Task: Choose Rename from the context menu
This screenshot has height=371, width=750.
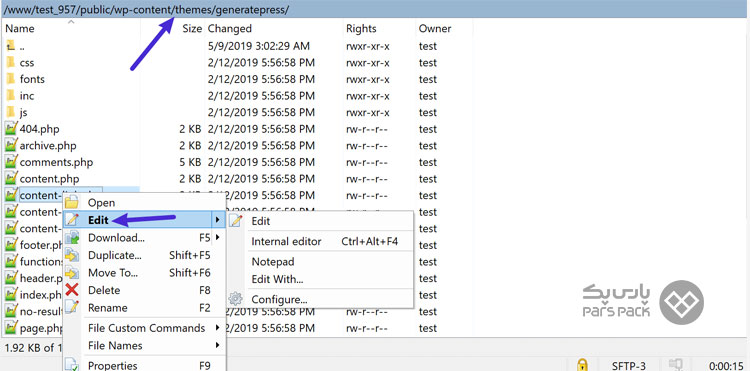Action: 108,307
